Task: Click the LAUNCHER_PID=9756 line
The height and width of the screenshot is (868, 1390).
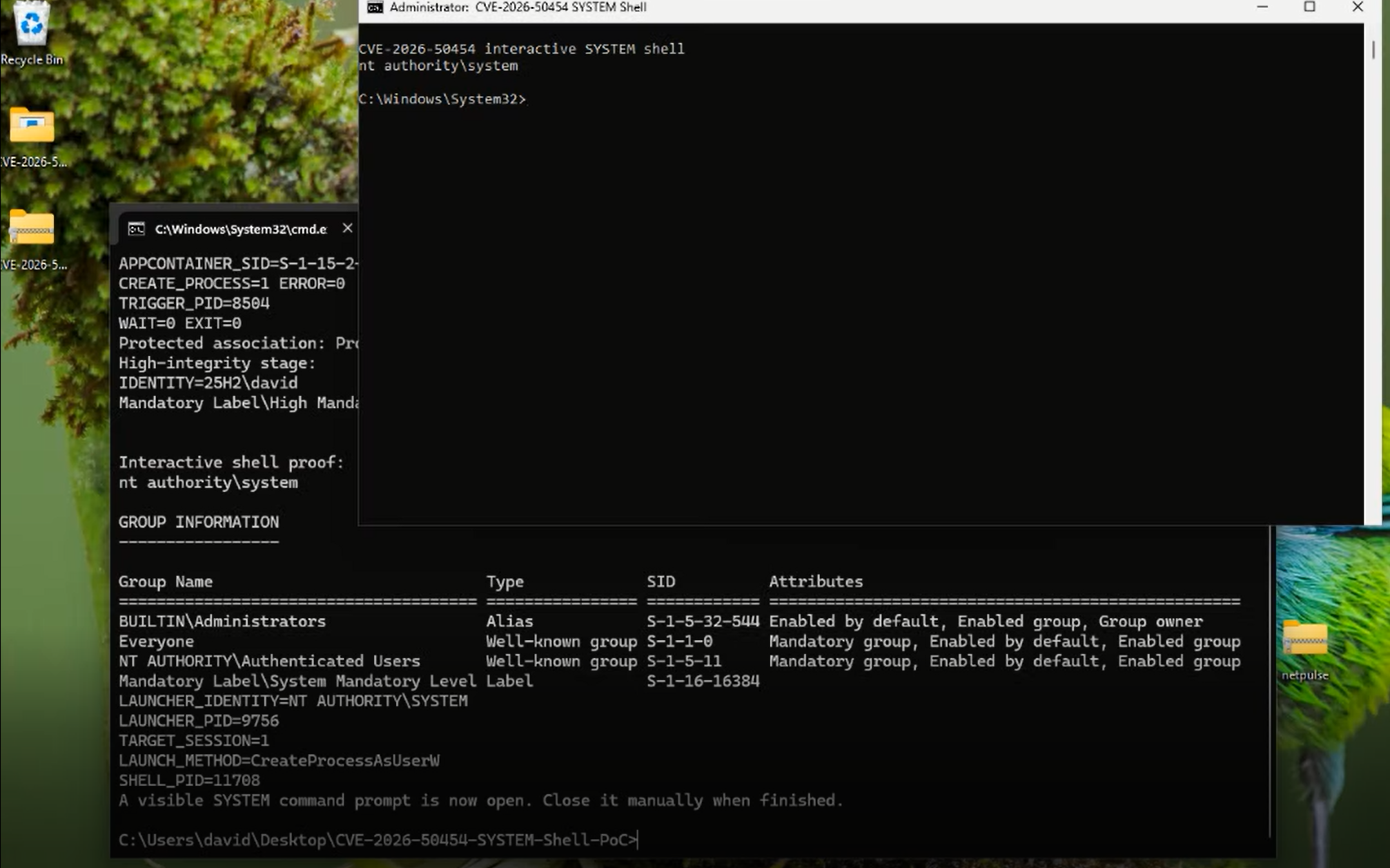Action: point(199,721)
